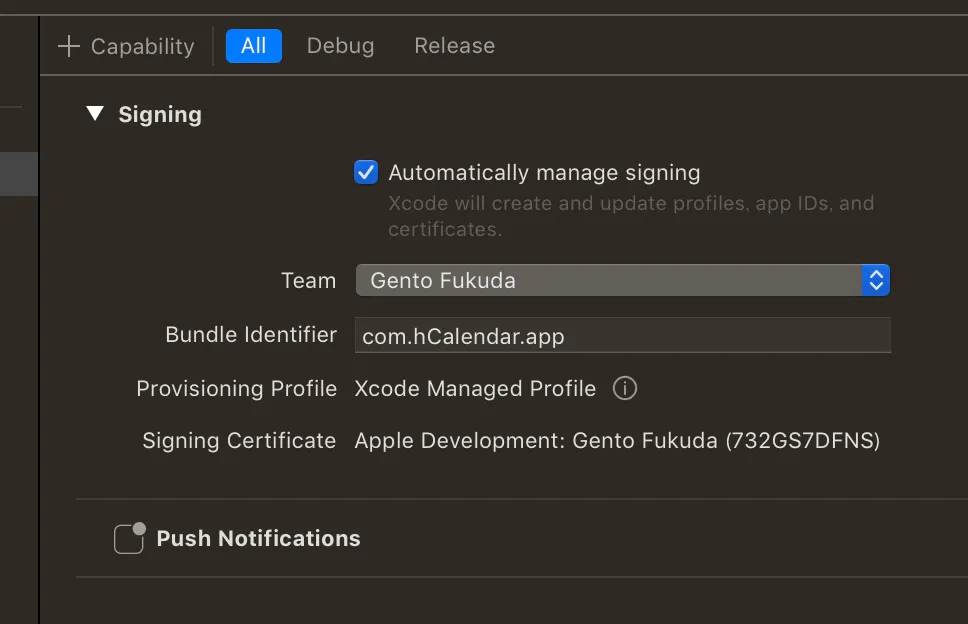
Task: Click the 'Automatically manage signing' label text
Action: click(544, 173)
